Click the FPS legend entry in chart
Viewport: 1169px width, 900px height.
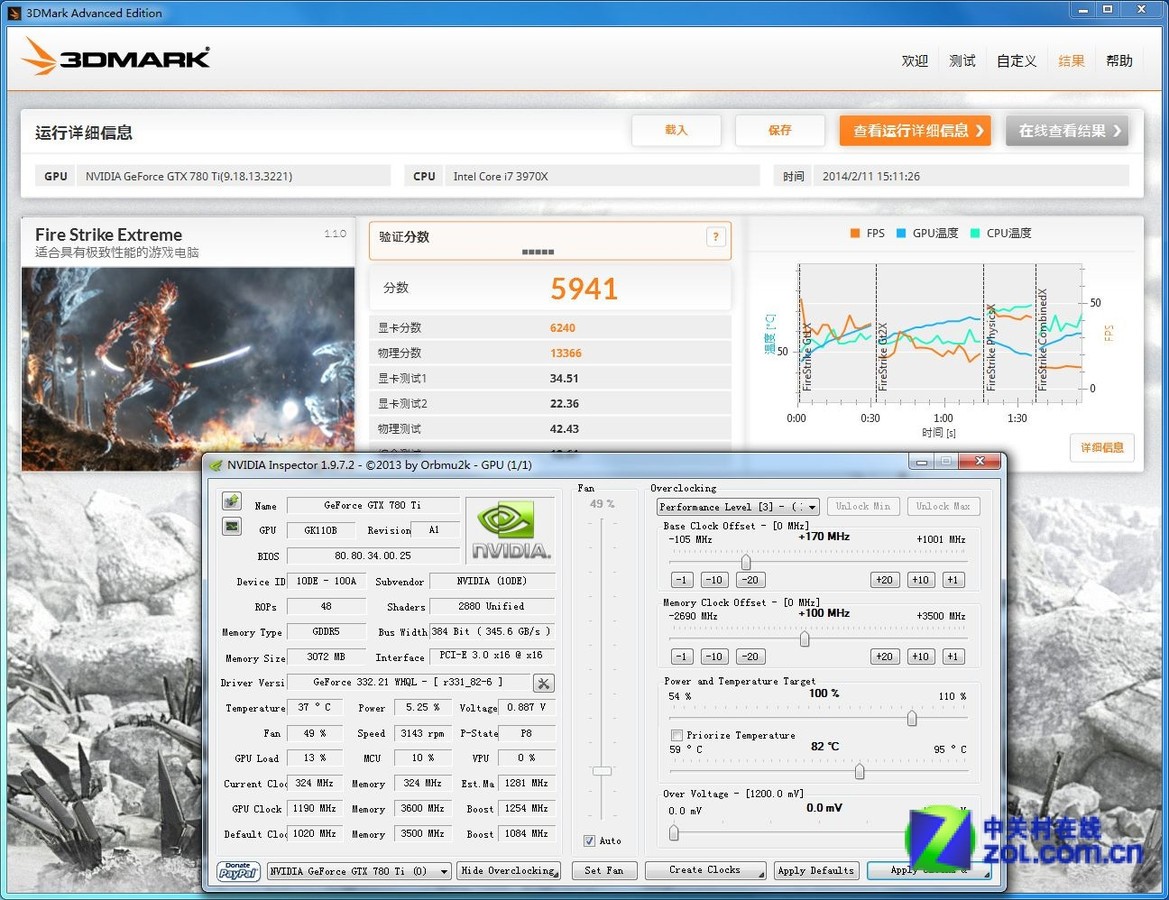coord(867,233)
